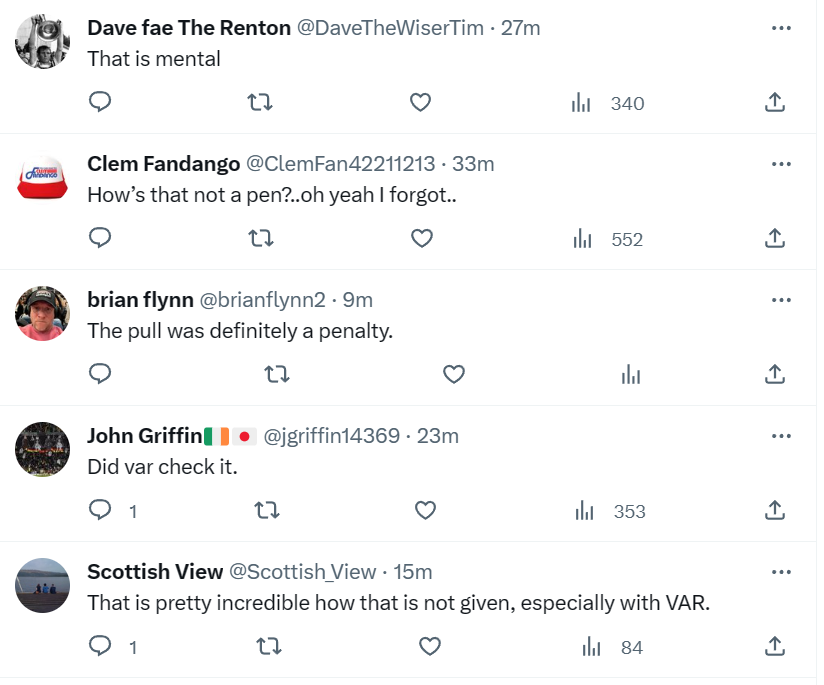View analytics of Scottish View's tweet
Viewport: 824px width, 685px height.
(612, 647)
